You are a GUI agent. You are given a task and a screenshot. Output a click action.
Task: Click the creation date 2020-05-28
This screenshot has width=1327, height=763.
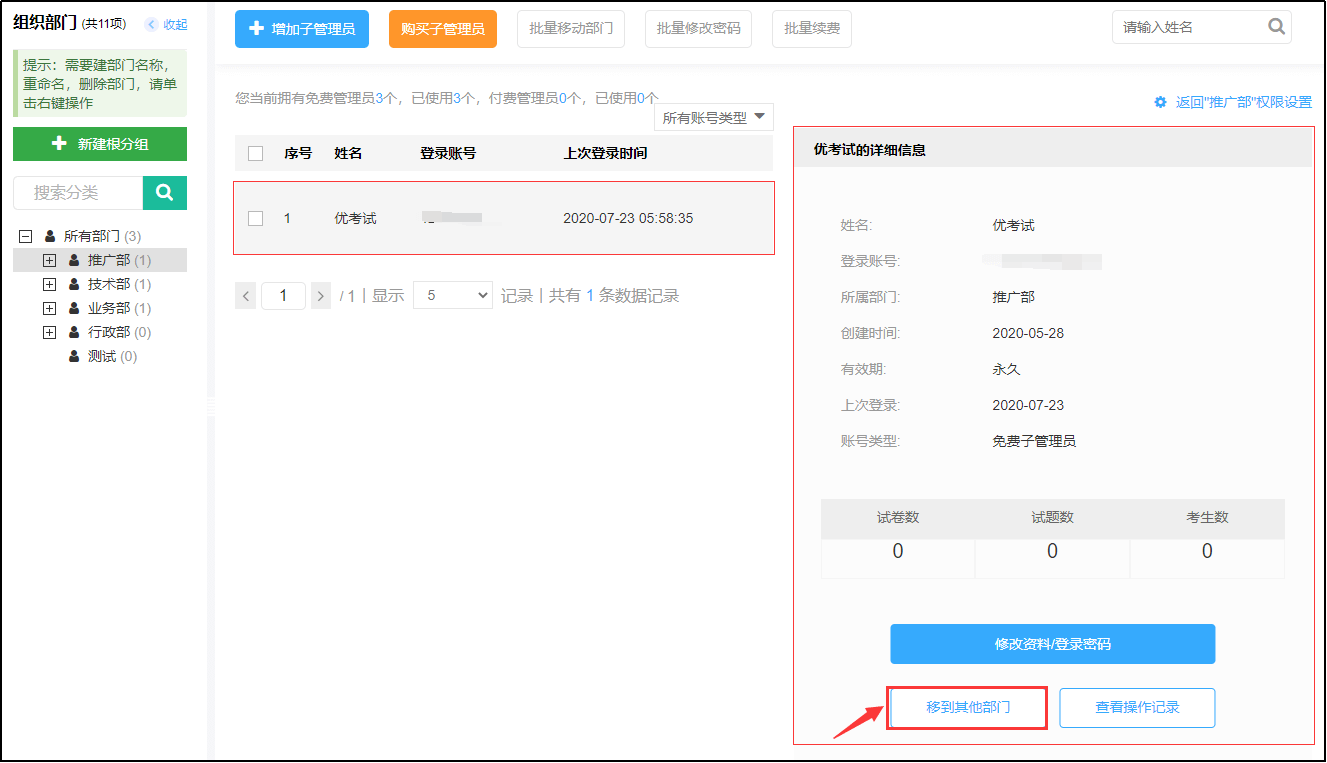coord(1028,333)
